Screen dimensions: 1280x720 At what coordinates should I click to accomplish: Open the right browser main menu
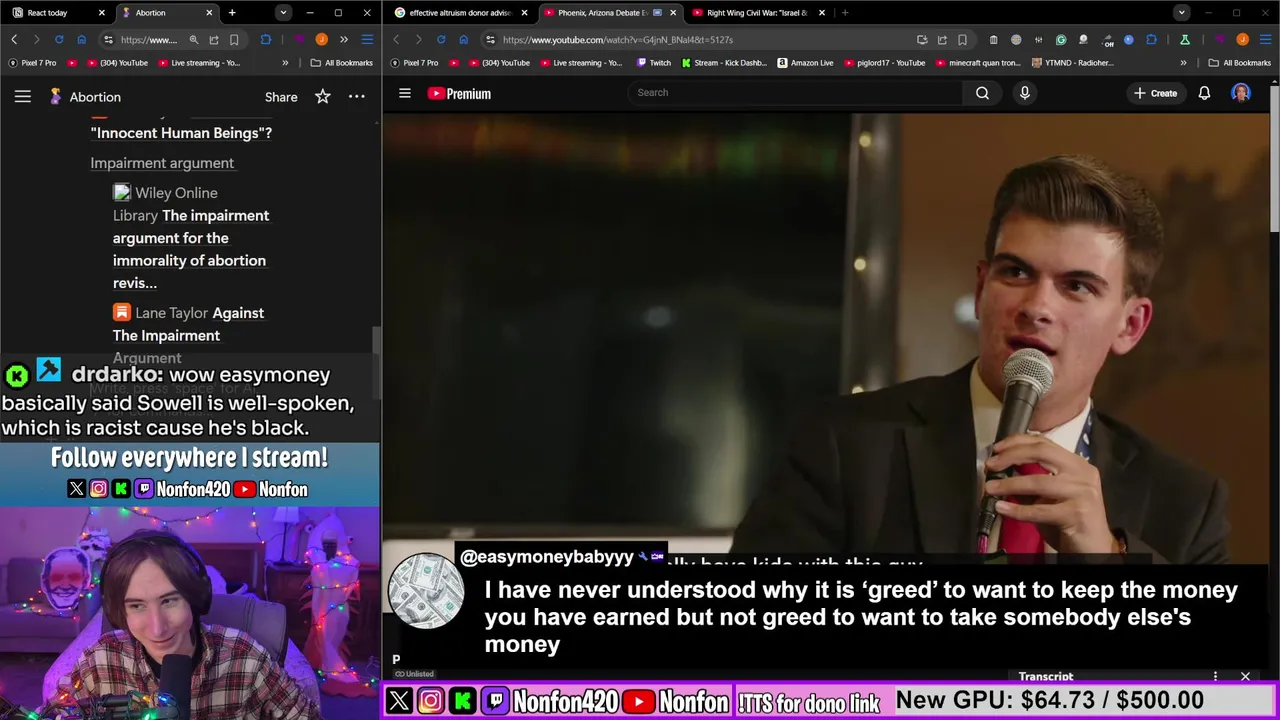pyautogui.click(x=1265, y=40)
